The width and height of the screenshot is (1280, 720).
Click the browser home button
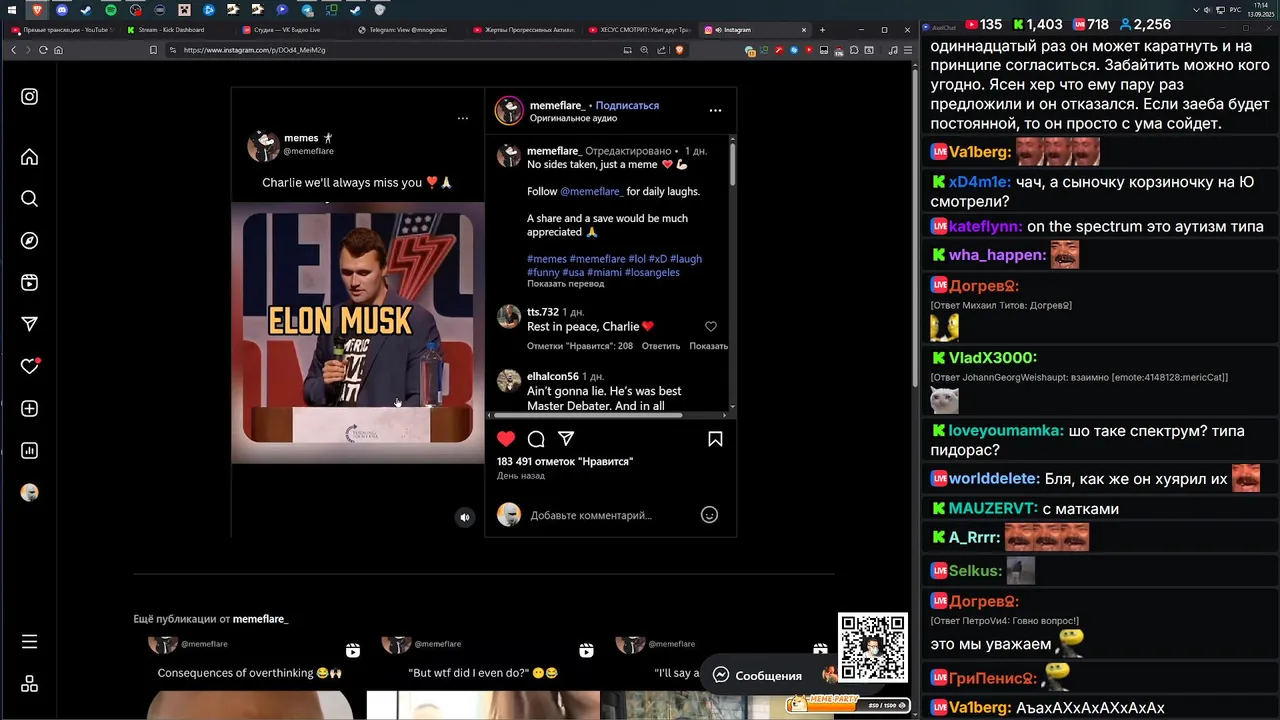58,50
